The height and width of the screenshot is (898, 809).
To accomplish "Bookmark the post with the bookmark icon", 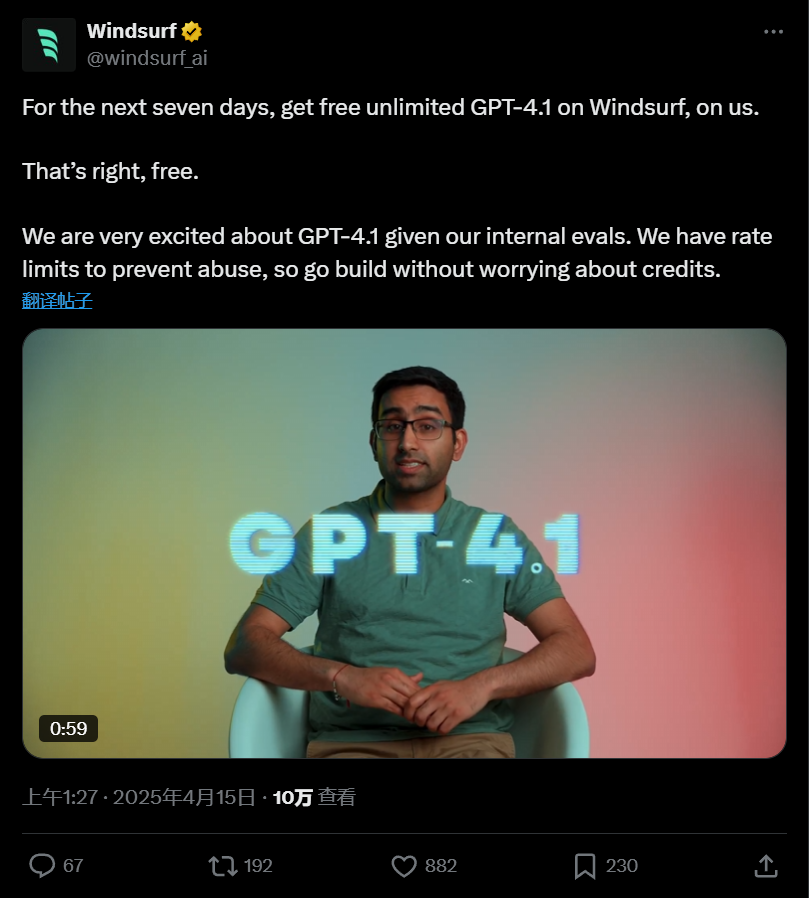I will click(585, 866).
